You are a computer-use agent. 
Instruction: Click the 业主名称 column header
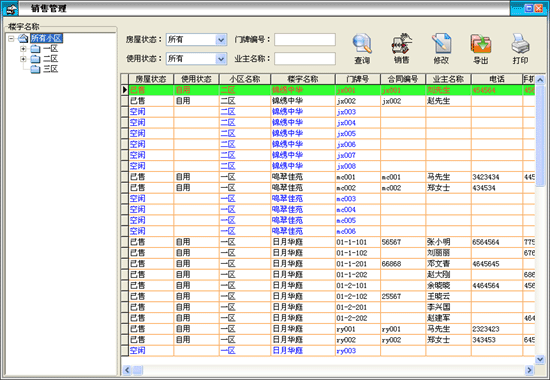point(448,79)
